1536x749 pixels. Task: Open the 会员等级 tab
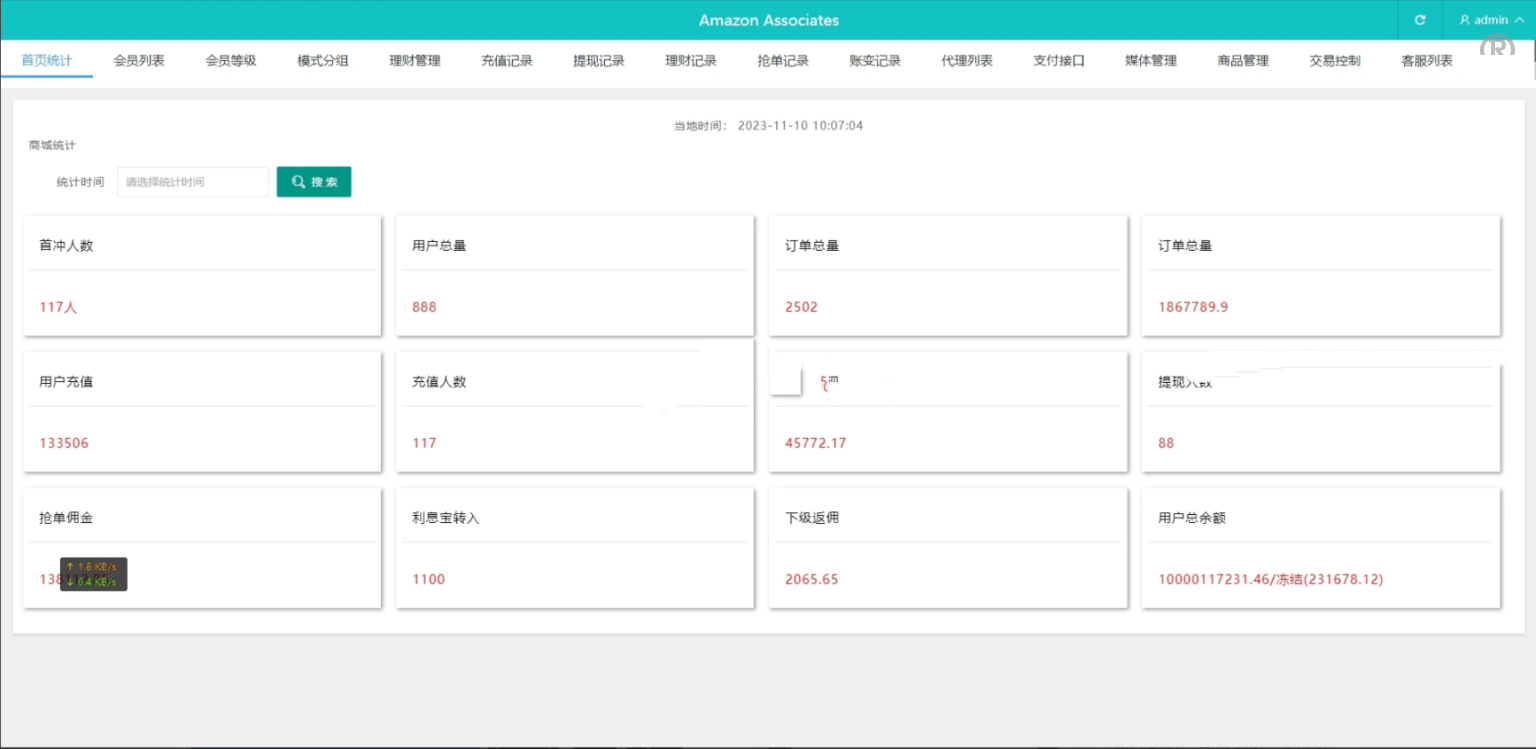coord(231,61)
